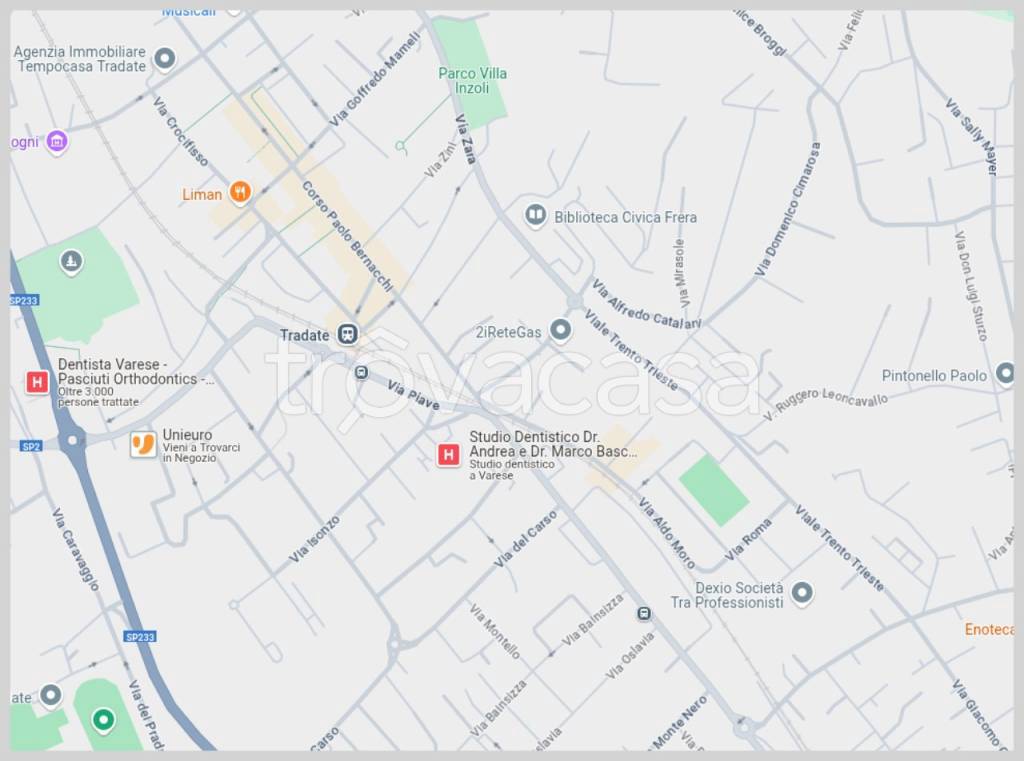Screen dimensions: 1024x761
Task: Click the 'Unieuro' store name text
Action: 187,435
